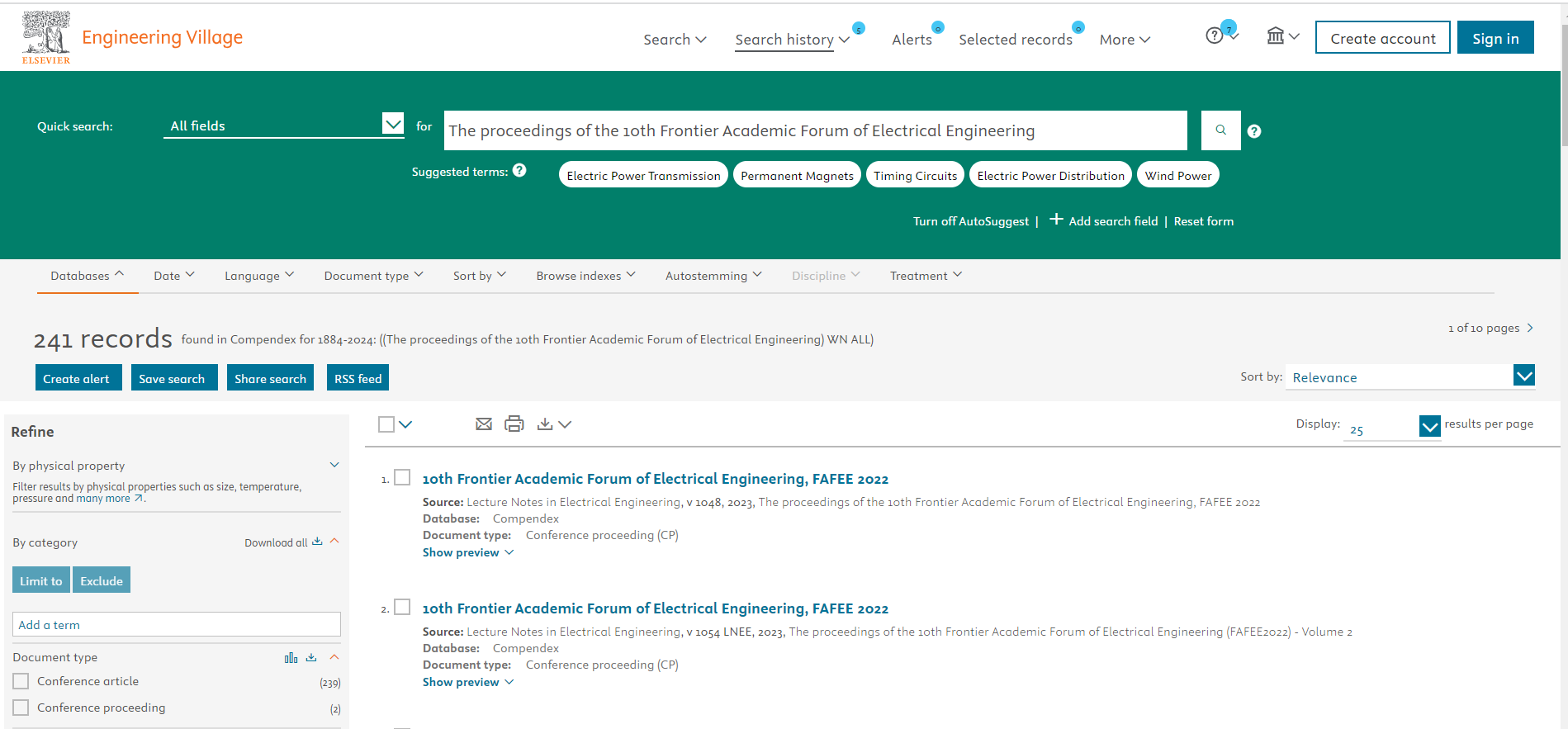Open Databases filter tab
The height and width of the screenshot is (729, 1568).
coord(87,276)
